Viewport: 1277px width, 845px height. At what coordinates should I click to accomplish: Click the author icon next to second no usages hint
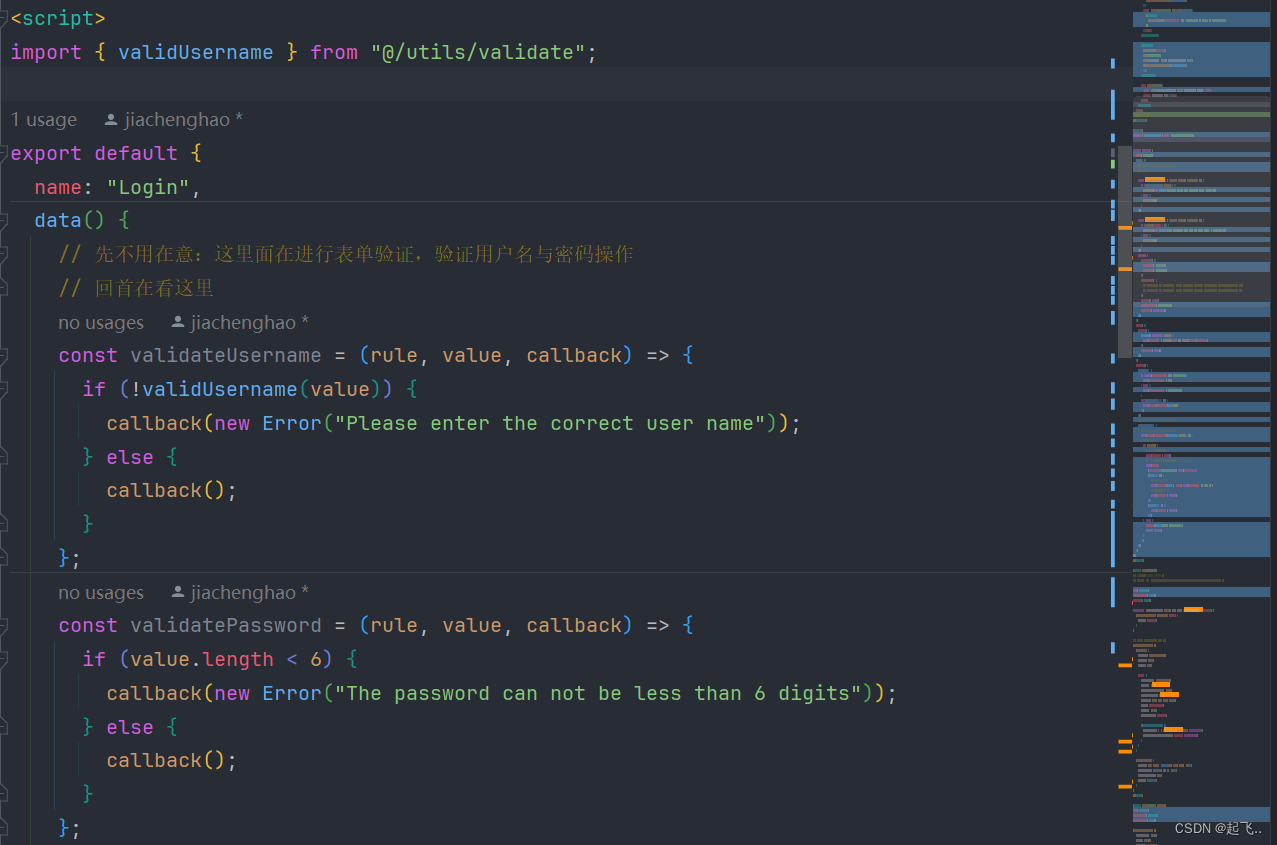177,592
